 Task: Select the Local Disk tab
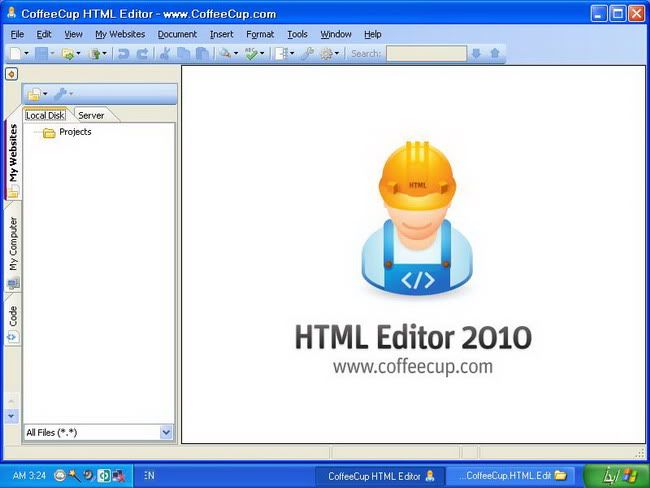coord(45,115)
